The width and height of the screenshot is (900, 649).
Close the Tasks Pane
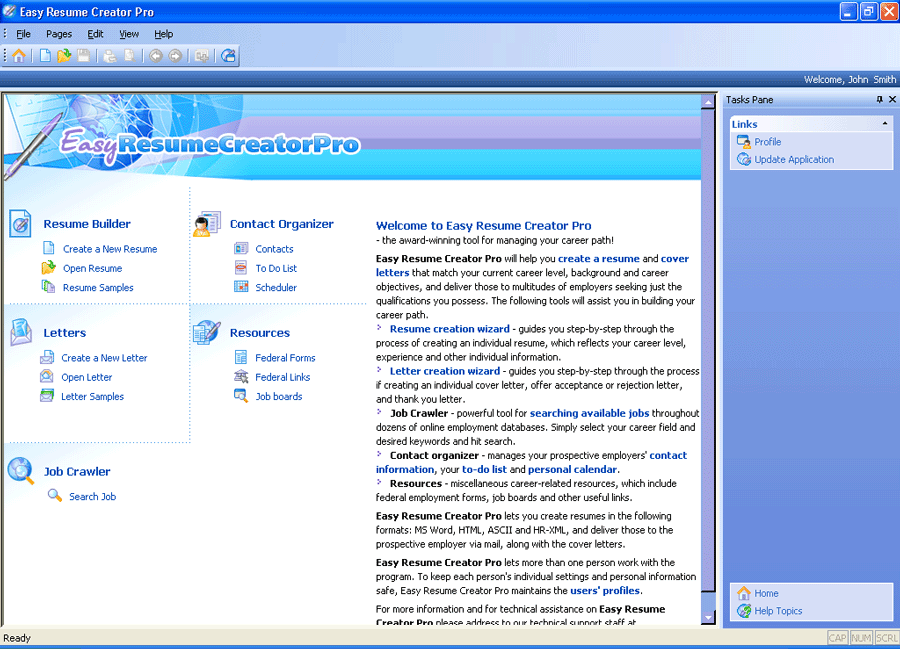pyautogui.click(x=892, y=99)
